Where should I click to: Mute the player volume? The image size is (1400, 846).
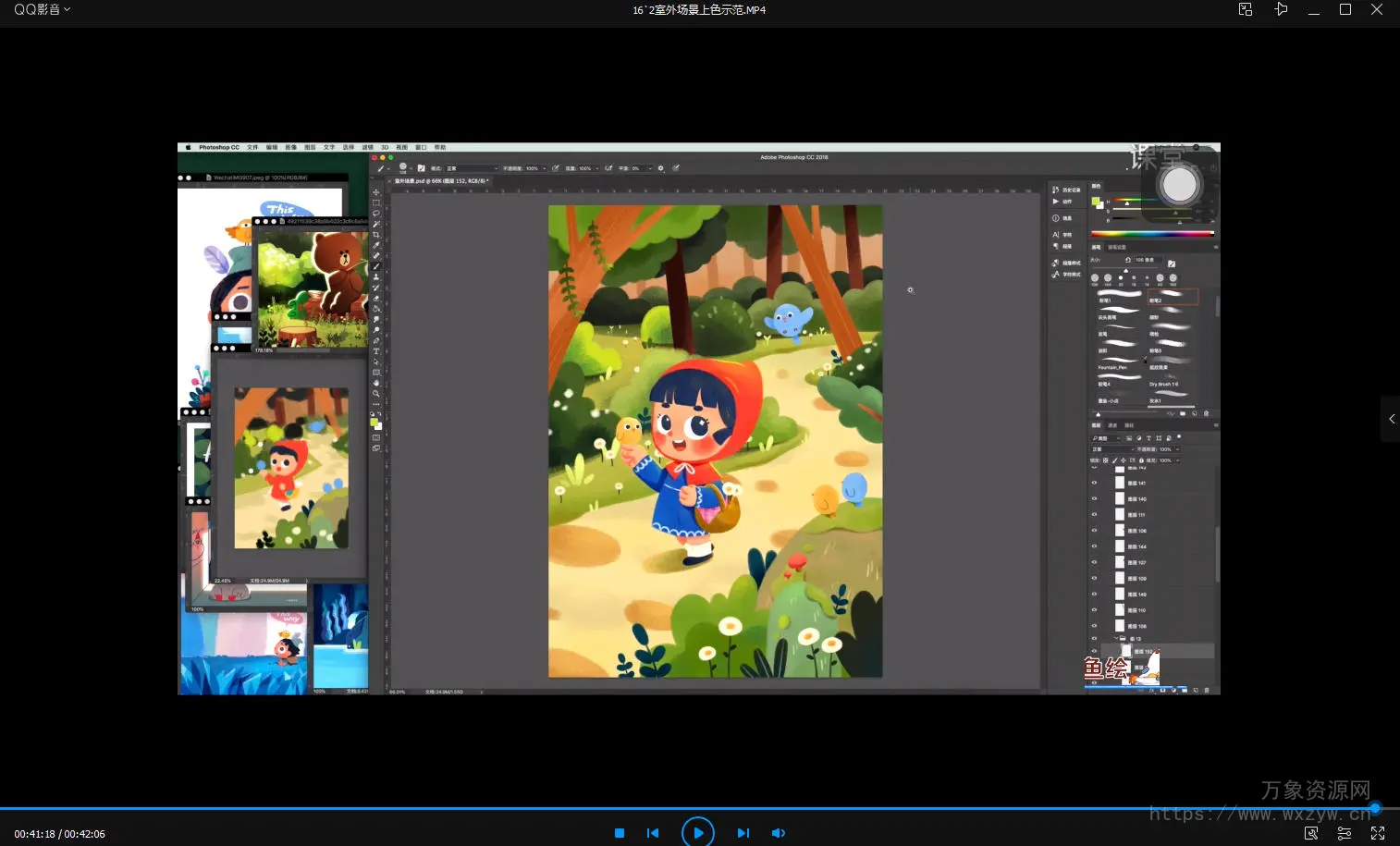779,833
